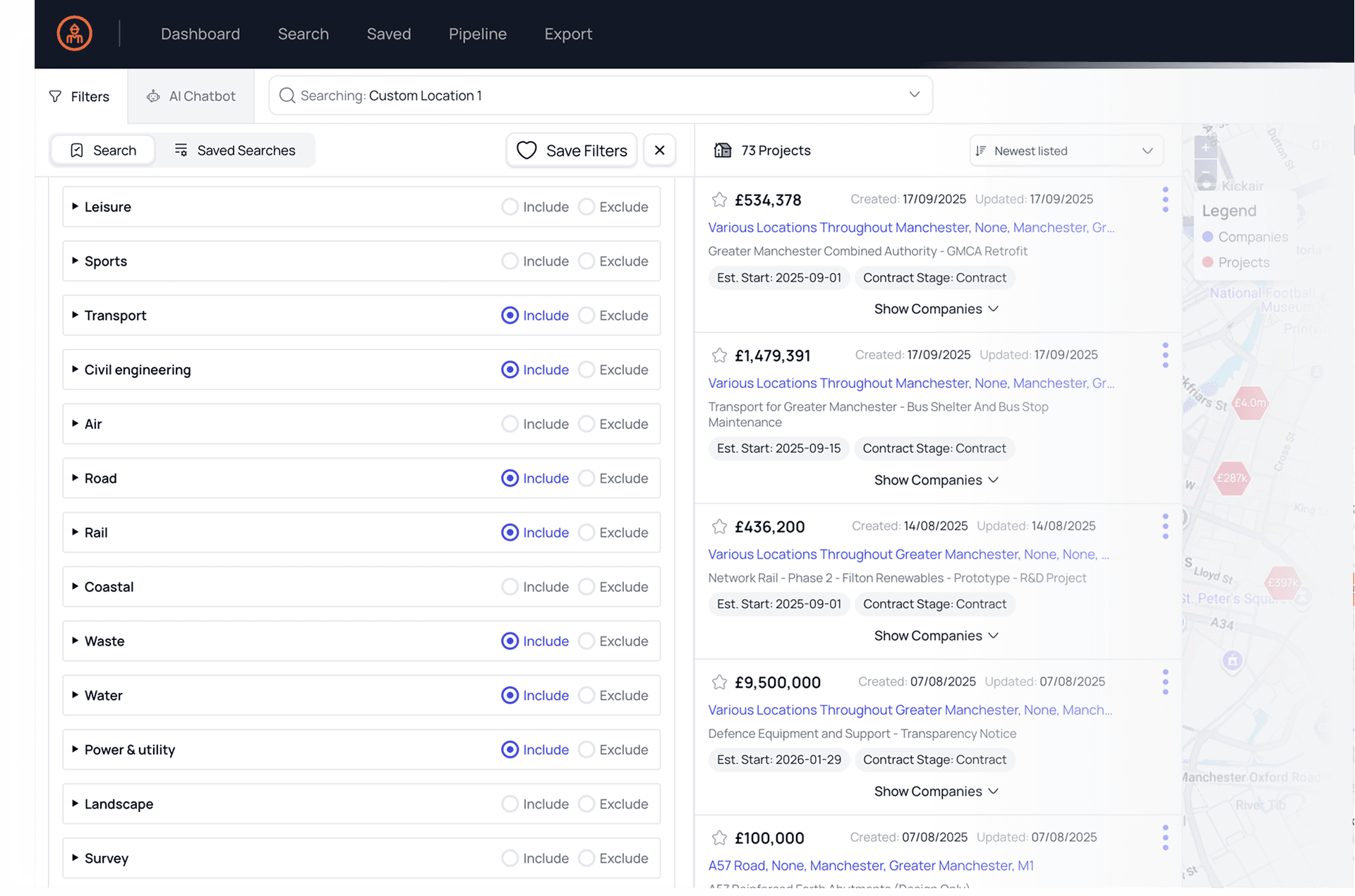Close the filters panel with X
This screenshot has height=896, width=1355.
pyautogui.click(x=659, y=150)
